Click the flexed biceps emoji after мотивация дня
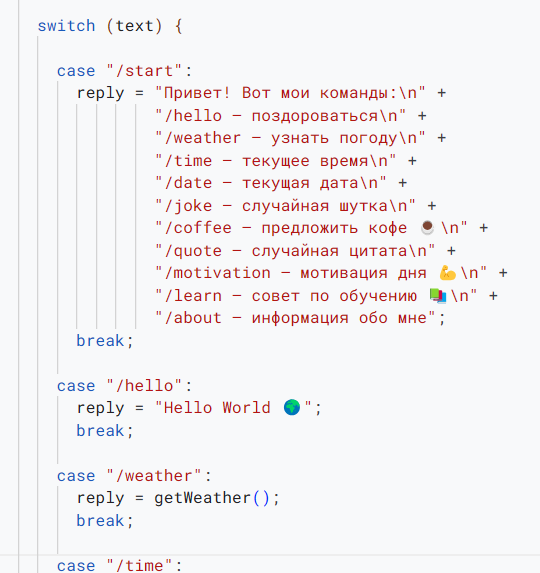540x573 pixels. click(447, 273)
